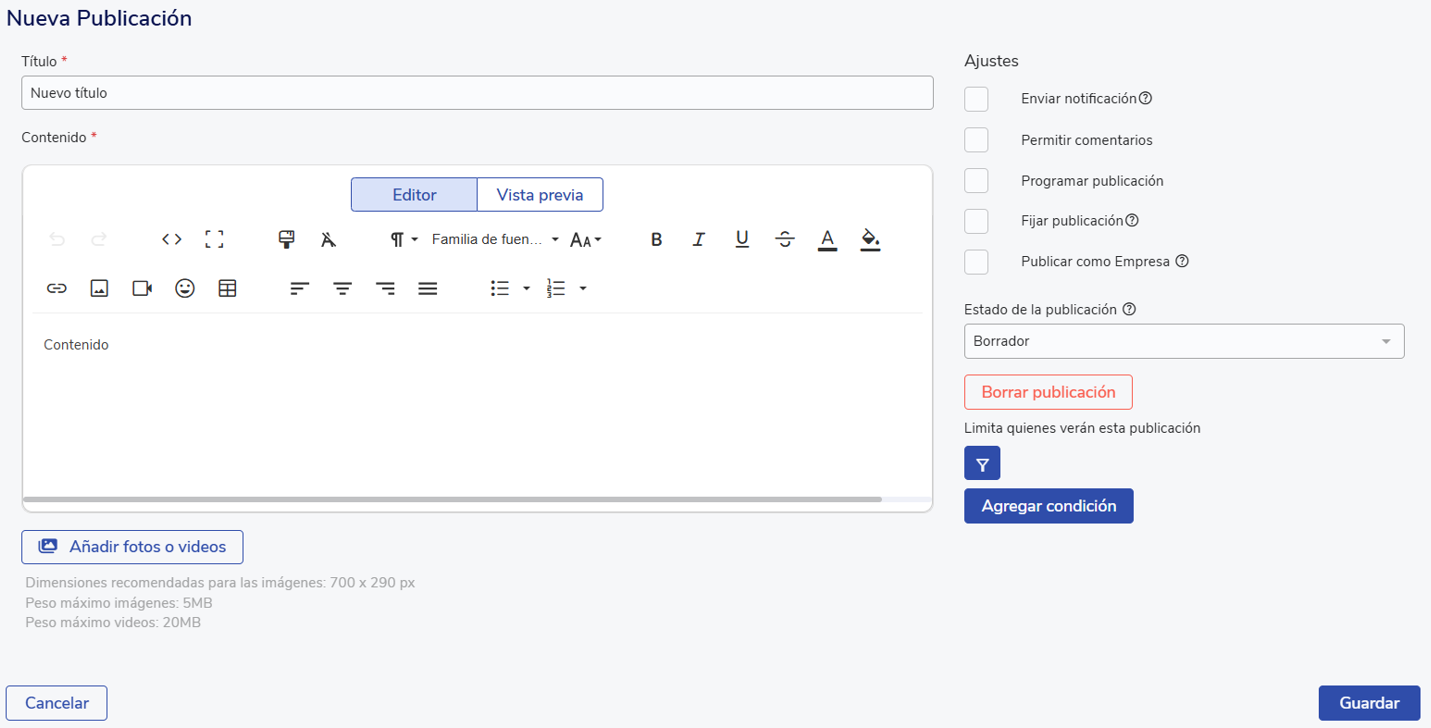1431x728 pixels.
Task: Click the insert link icon
Action: [57, 288]
